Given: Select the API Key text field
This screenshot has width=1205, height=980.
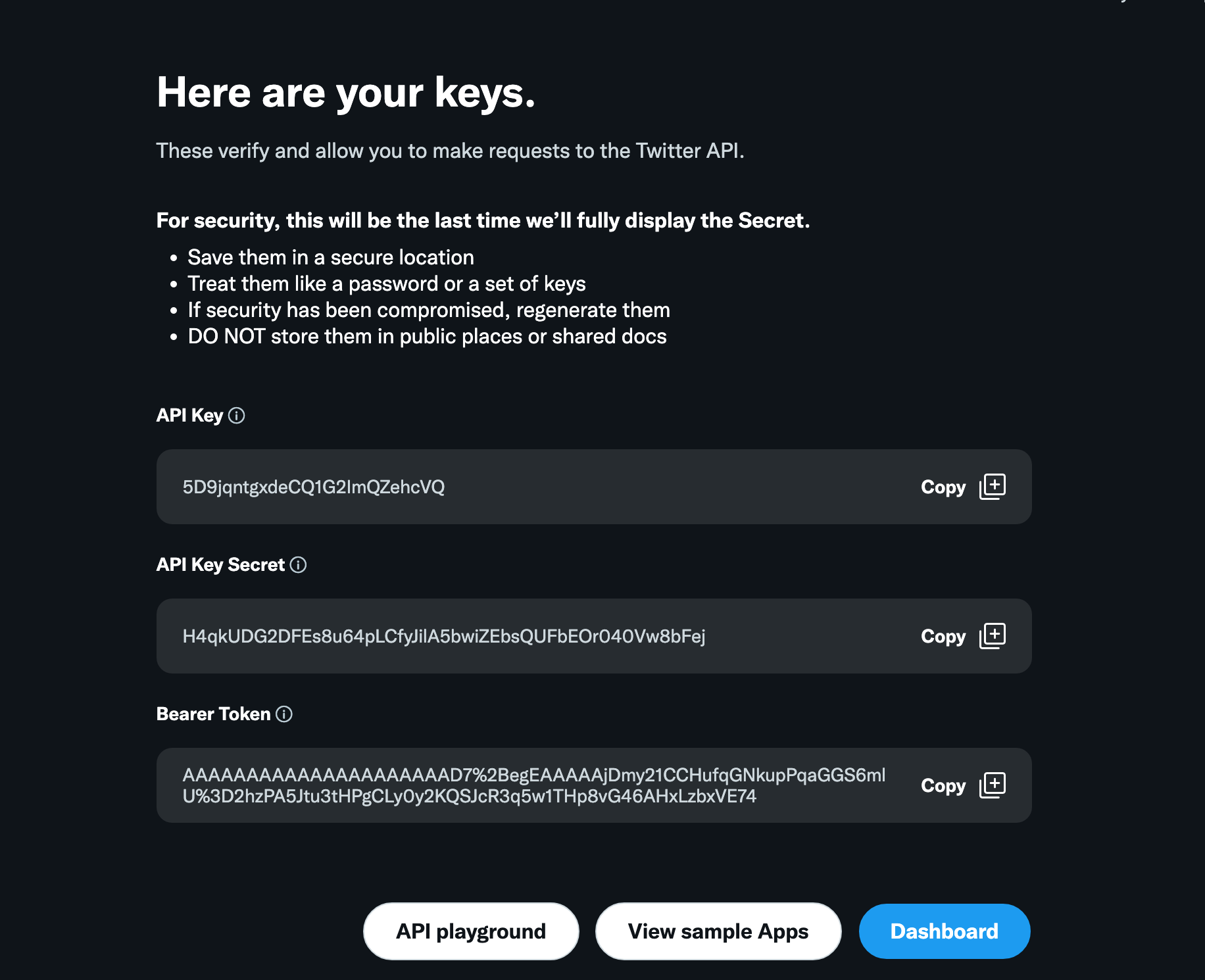Looking at the screenshot, I should pos(526,487).
